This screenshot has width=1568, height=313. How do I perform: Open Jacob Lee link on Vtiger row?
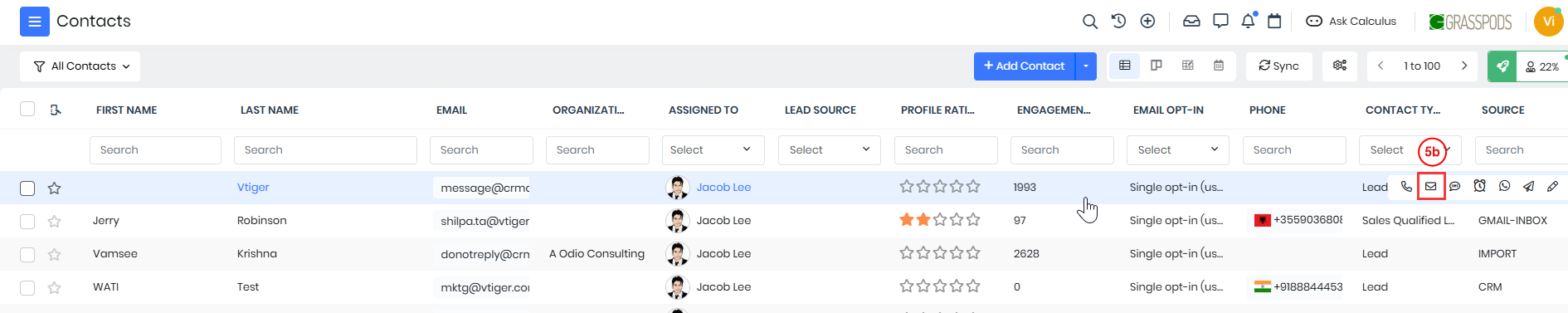tap(723, 188)
